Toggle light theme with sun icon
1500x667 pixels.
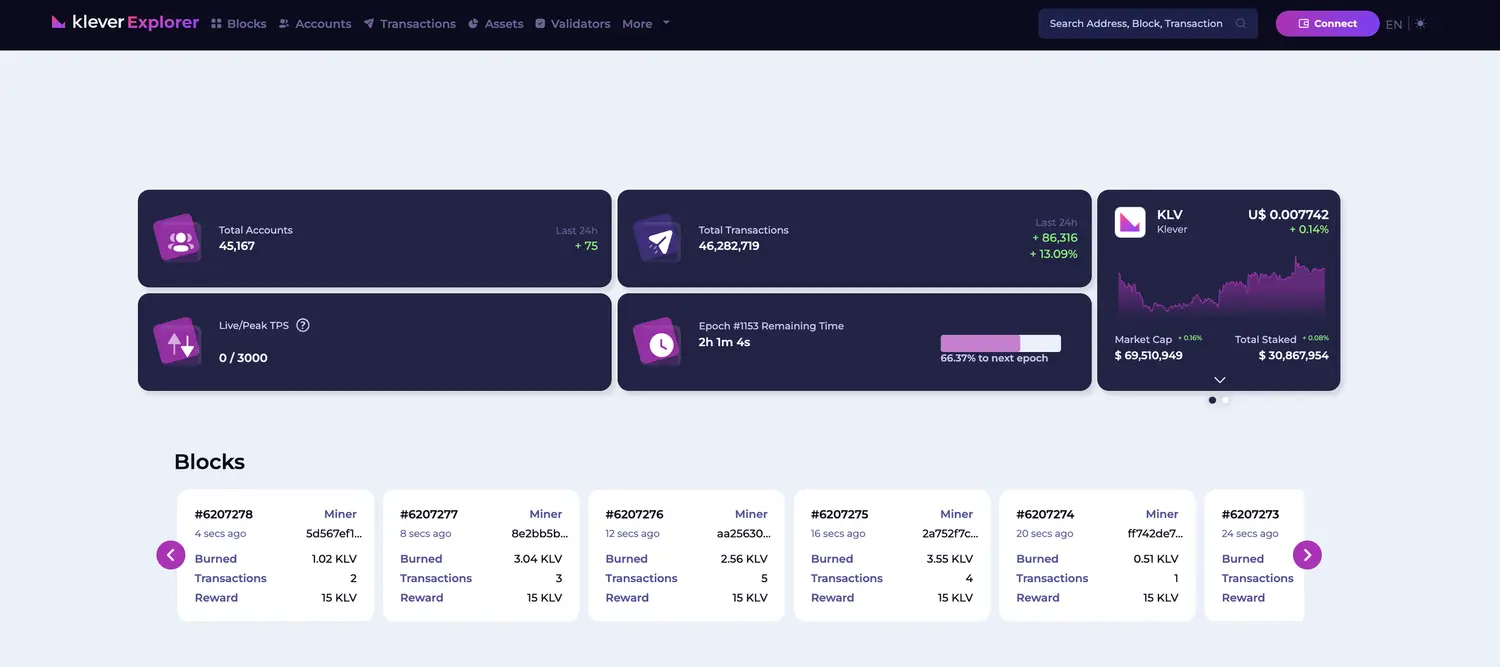coord(1421,23)
